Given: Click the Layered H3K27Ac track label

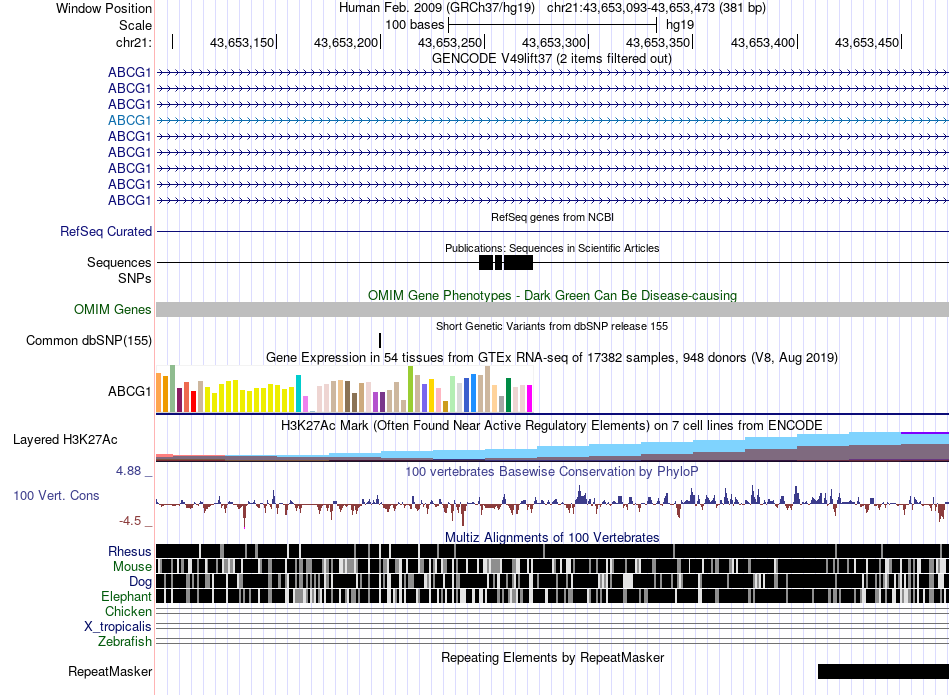Looking at the screenshot, I should coord(65,440).
